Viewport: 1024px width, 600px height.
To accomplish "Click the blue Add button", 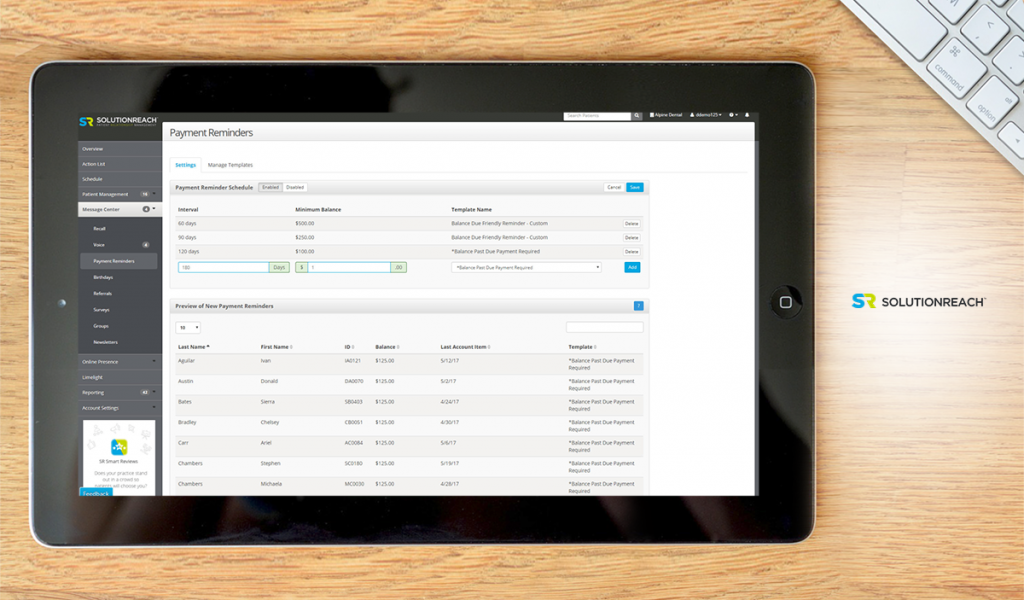I will click(632, 267).
